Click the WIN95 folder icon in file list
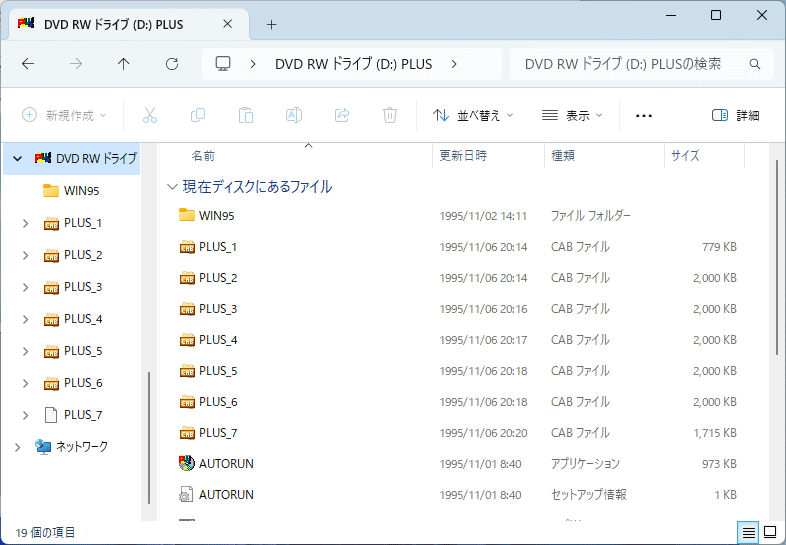The image size is (786, 545). coord(186,215)
